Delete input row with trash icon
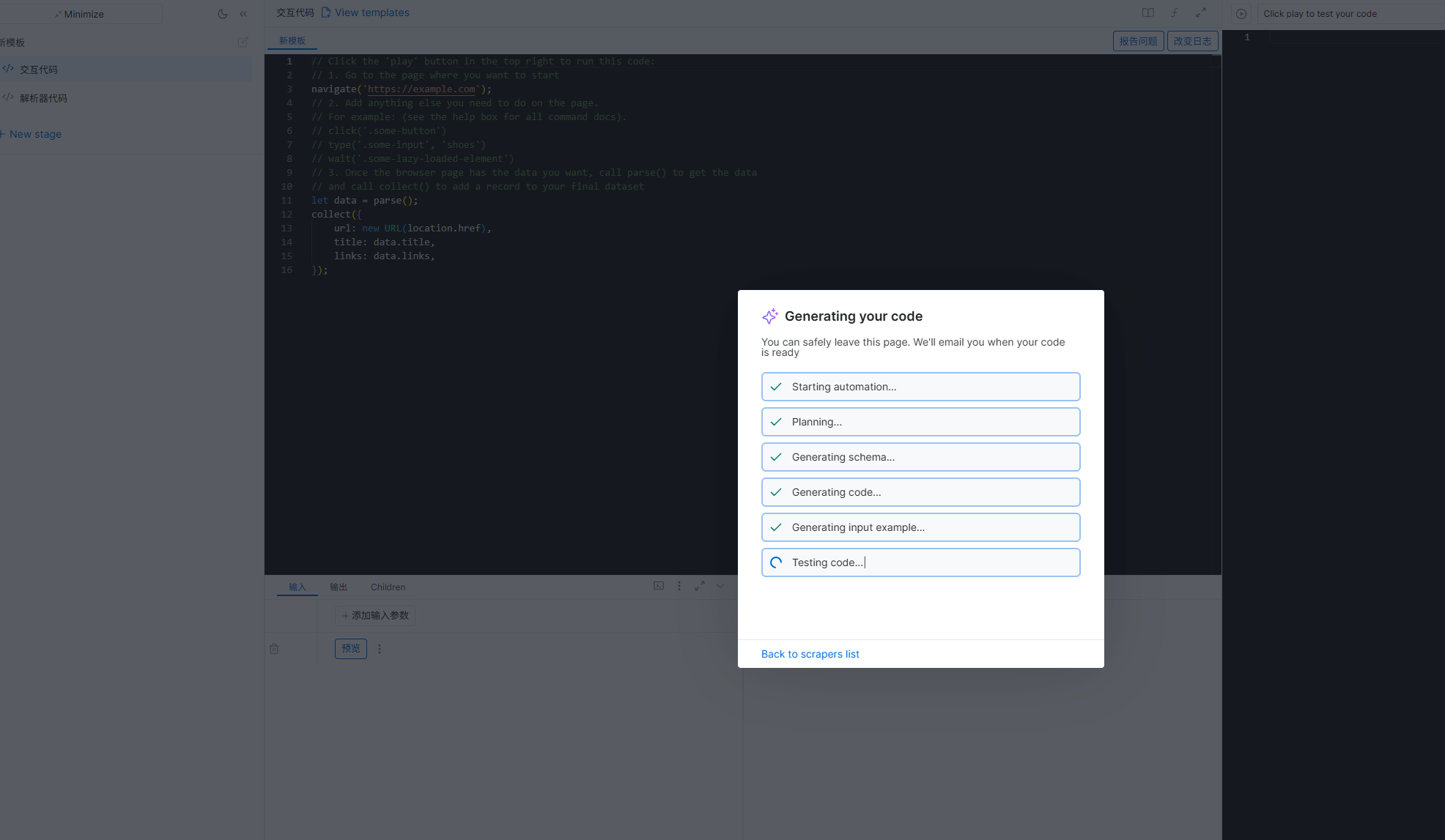 [274, 649]
